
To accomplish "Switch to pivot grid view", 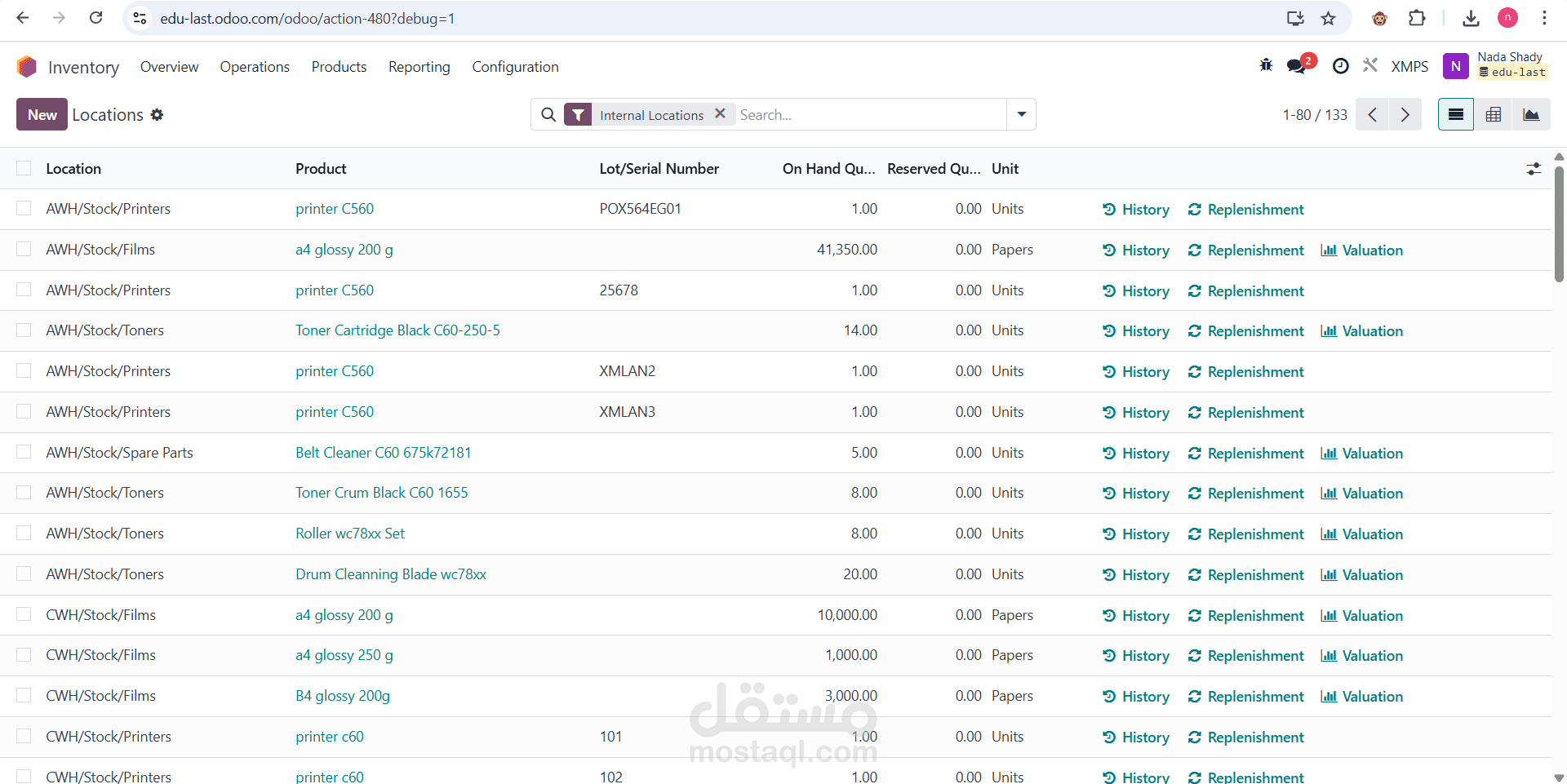I will 1494,115.
